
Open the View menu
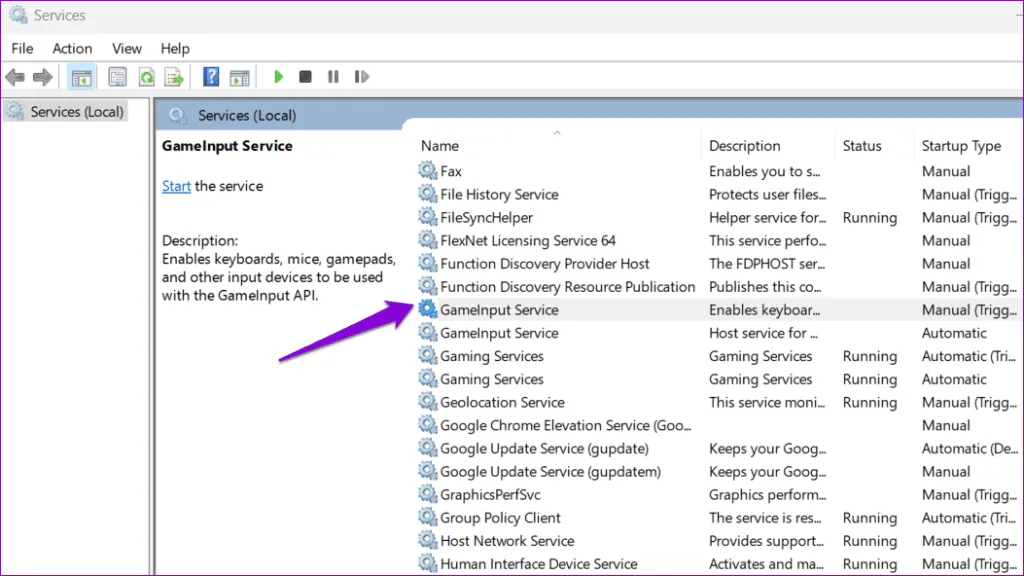[127, 48]
